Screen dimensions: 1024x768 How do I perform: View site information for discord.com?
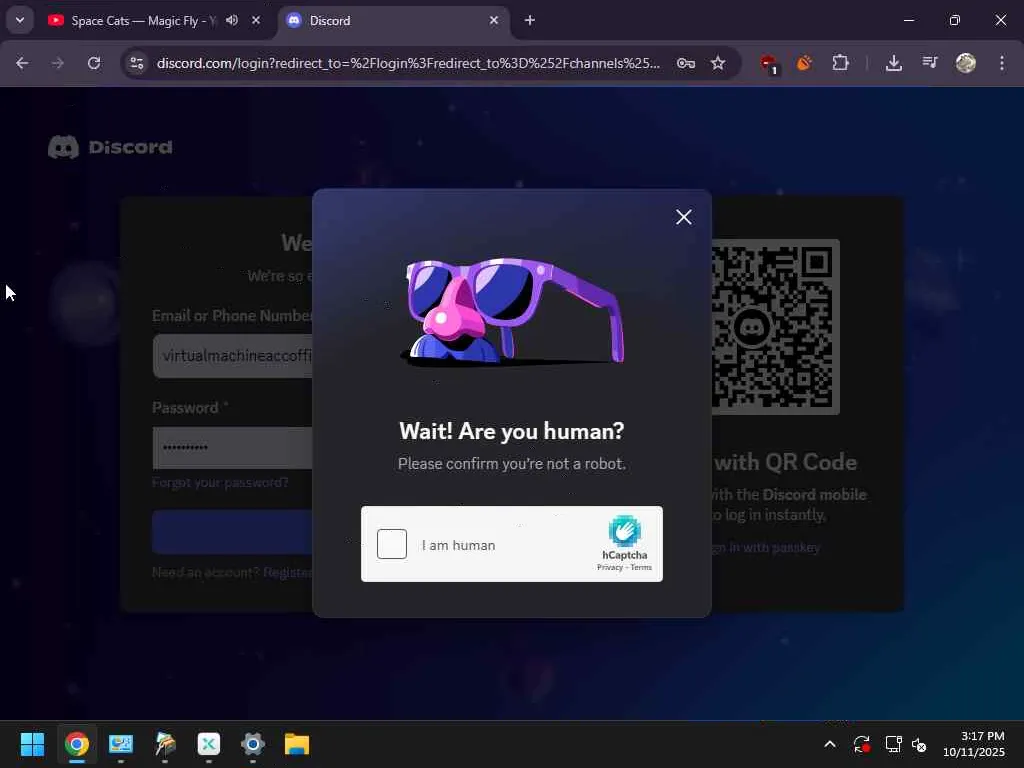pos(137,63)
